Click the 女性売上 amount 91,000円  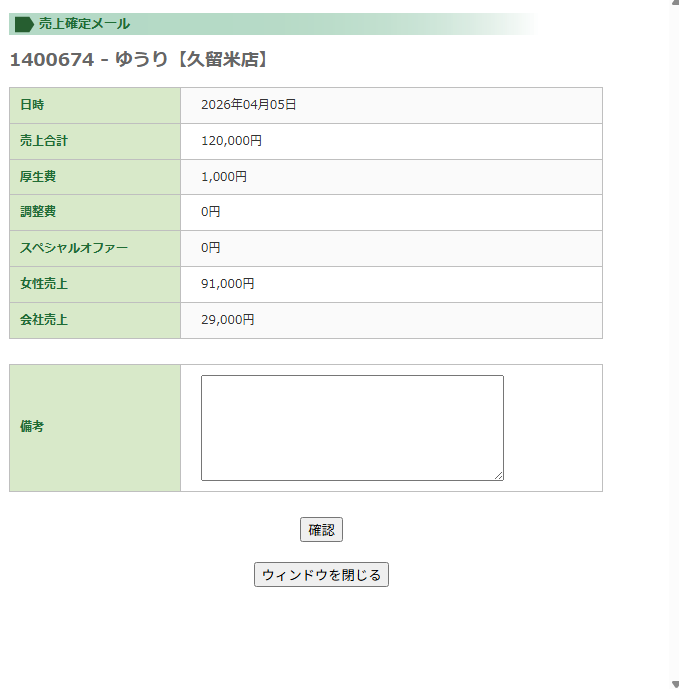click(x=228, y=284)
